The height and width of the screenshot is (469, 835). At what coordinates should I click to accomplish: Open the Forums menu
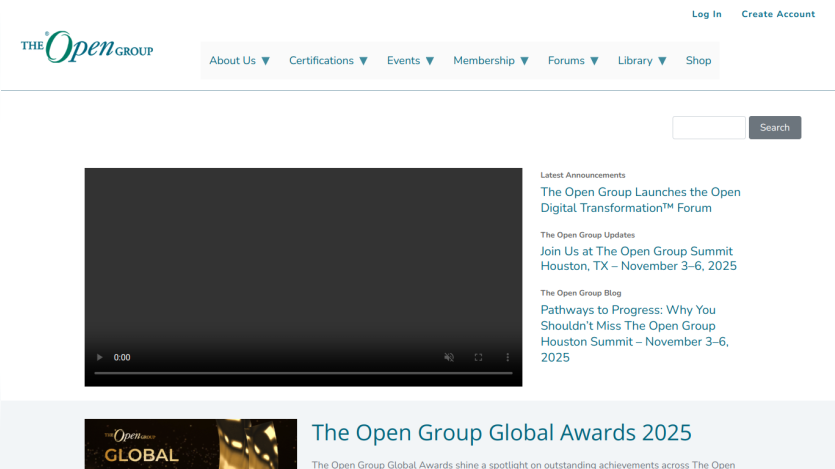coord(566,61)
